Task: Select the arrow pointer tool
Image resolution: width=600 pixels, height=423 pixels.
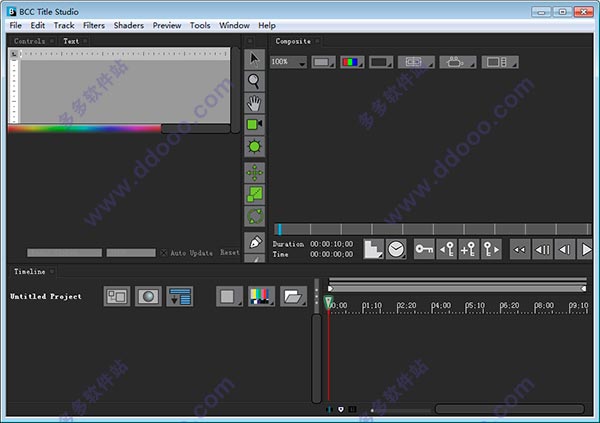Action: tap(254, 59)
